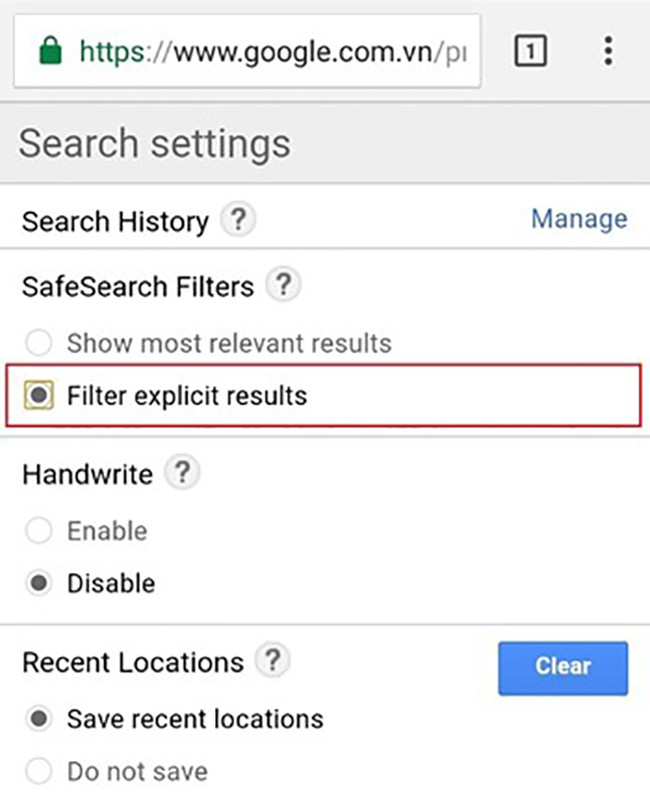Click the SafeSearch Filters help icon
The height and width of the screenshot is (806, 650).
(284, 287)
